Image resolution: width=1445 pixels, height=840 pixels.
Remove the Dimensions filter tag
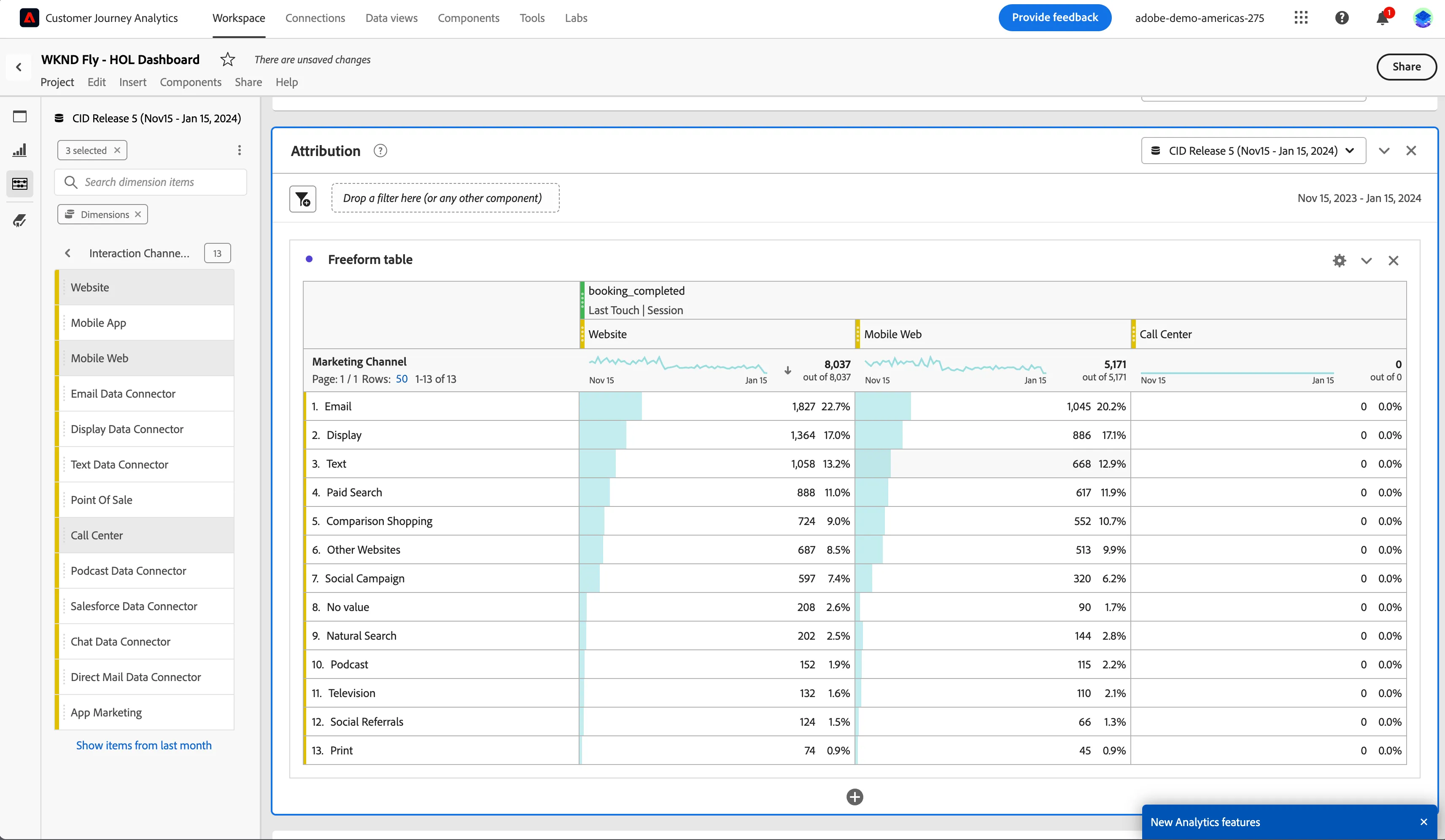pos(138,215)
